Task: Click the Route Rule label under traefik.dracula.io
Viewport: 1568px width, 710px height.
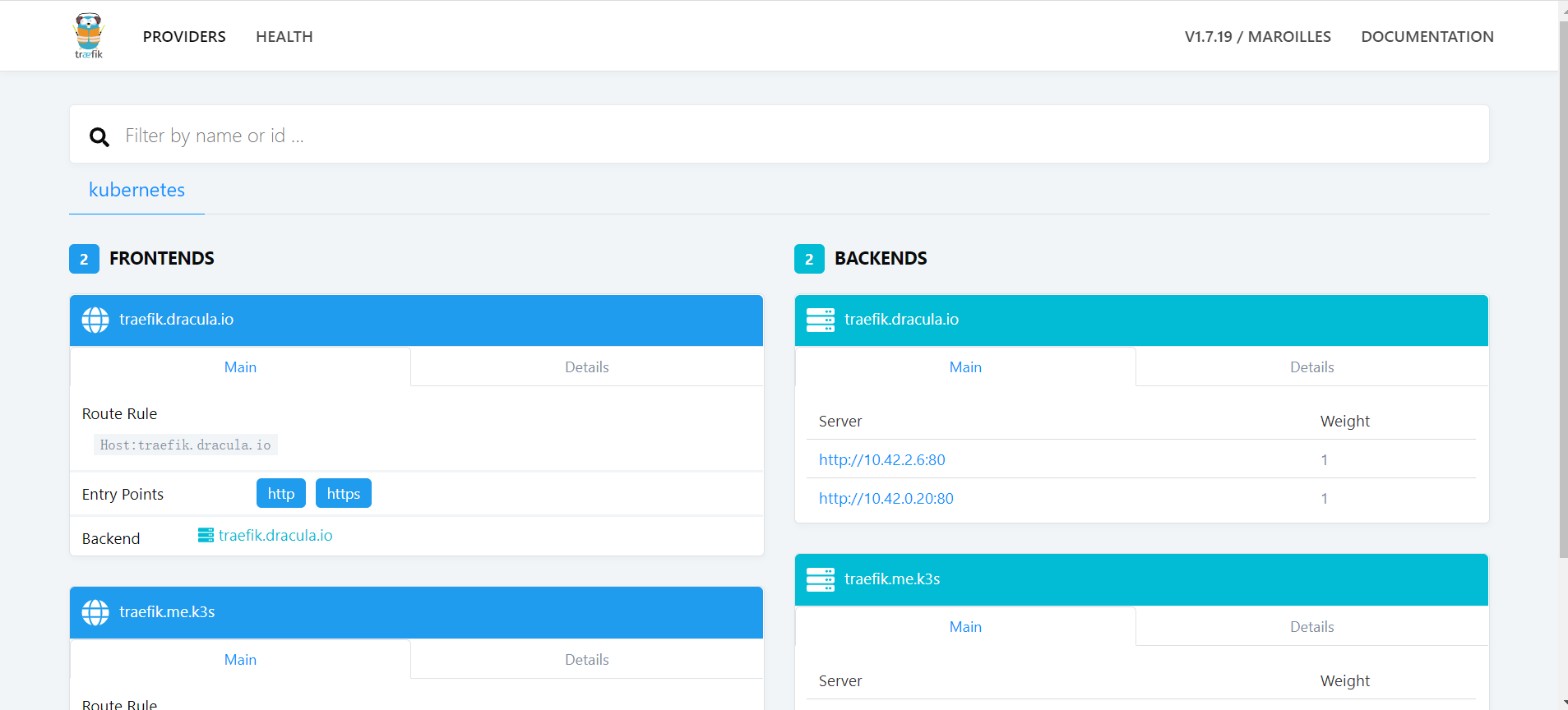Action: [x=119, y=413]
